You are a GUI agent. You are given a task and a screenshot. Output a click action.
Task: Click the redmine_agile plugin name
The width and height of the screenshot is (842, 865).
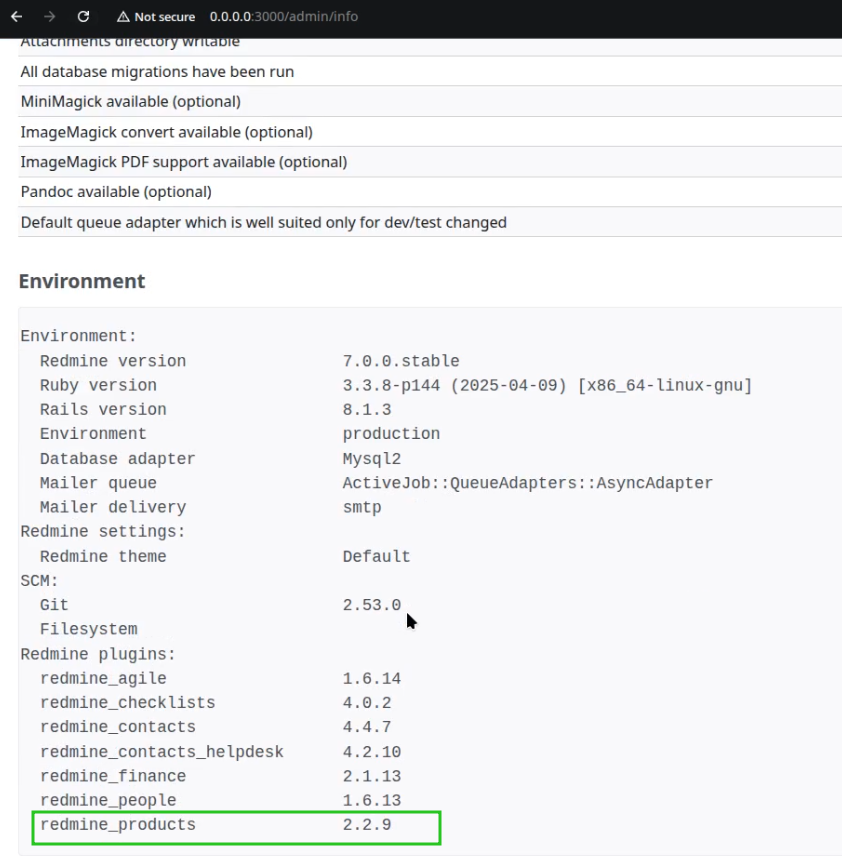pos(103,678)
